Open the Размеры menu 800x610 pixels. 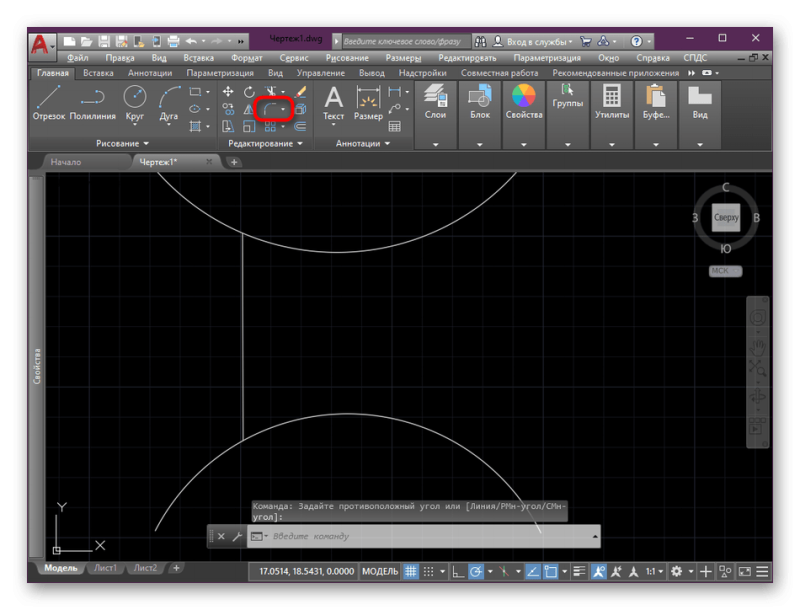(404, 58)
